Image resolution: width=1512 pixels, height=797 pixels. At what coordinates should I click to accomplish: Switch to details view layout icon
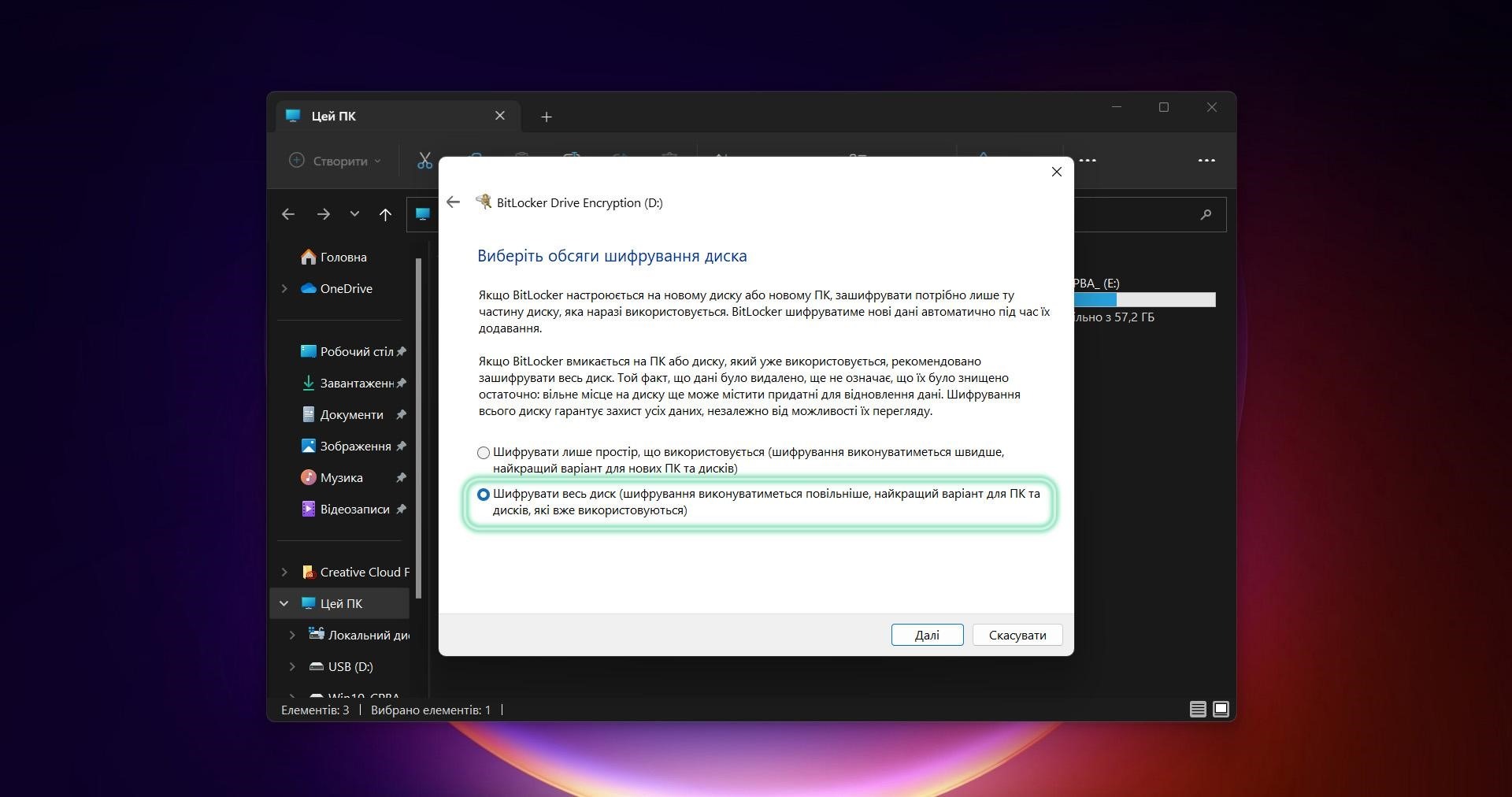[1197, 710]
